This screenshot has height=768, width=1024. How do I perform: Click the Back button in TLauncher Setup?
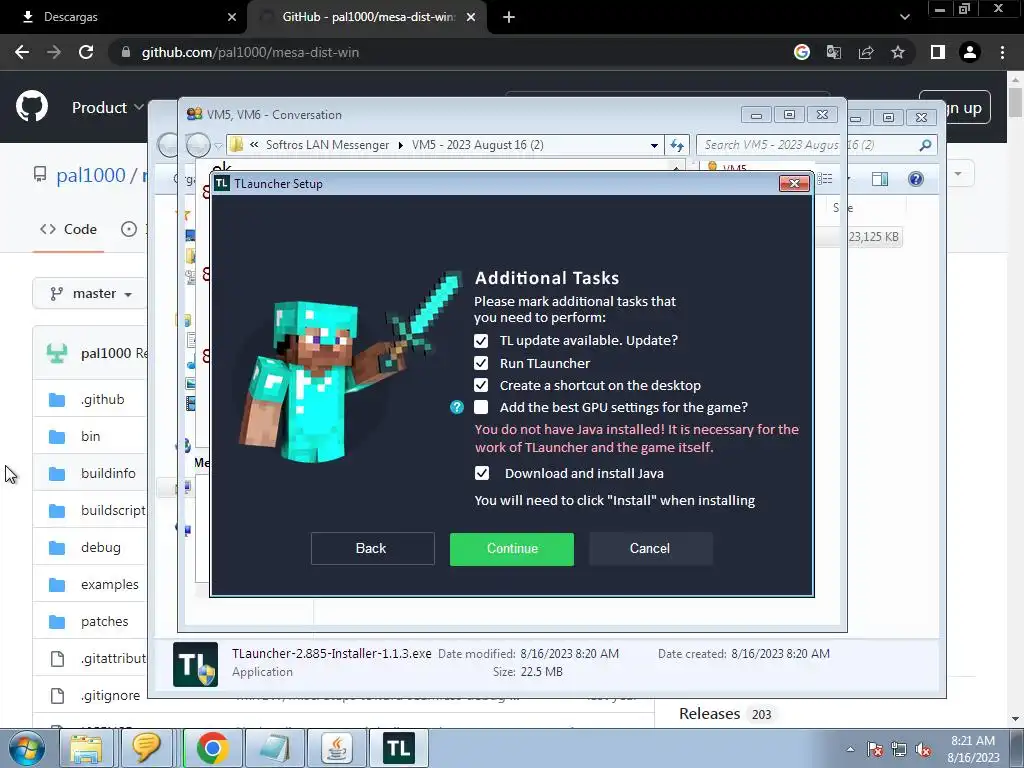pyautogui.click(x=372, y=549)
